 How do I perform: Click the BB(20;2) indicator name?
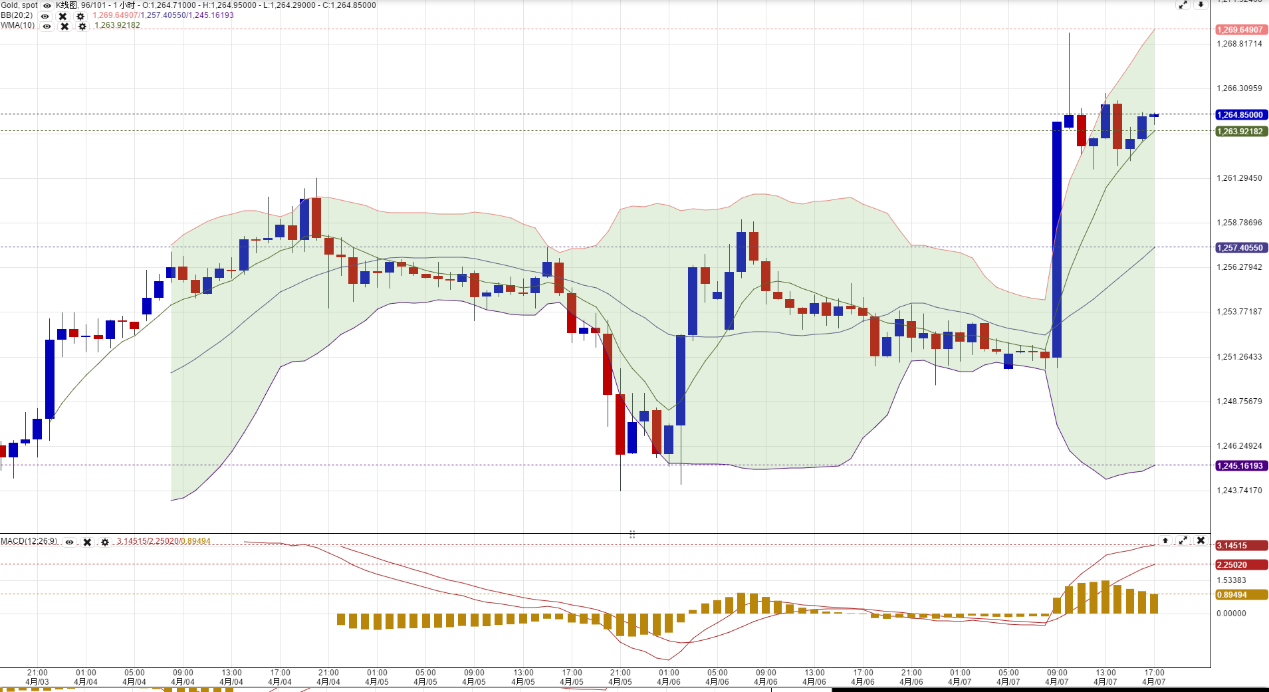(16, 15)
